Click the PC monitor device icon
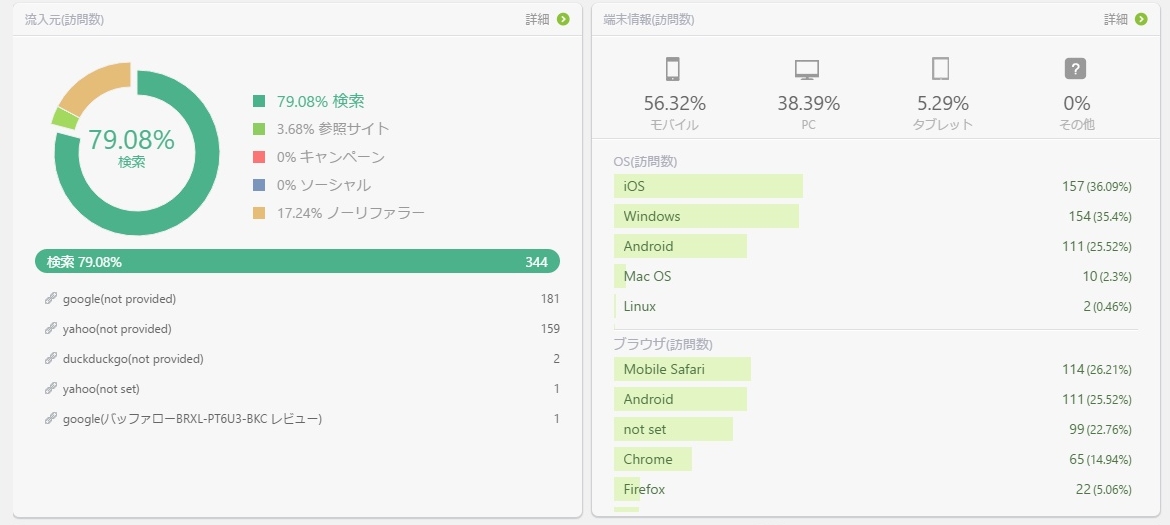This screenshot has height=525, width=1170. [x=807, y=69]
